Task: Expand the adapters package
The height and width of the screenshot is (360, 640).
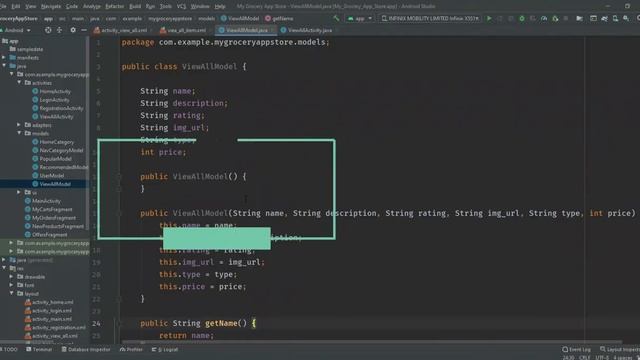Action: [19, 124]
